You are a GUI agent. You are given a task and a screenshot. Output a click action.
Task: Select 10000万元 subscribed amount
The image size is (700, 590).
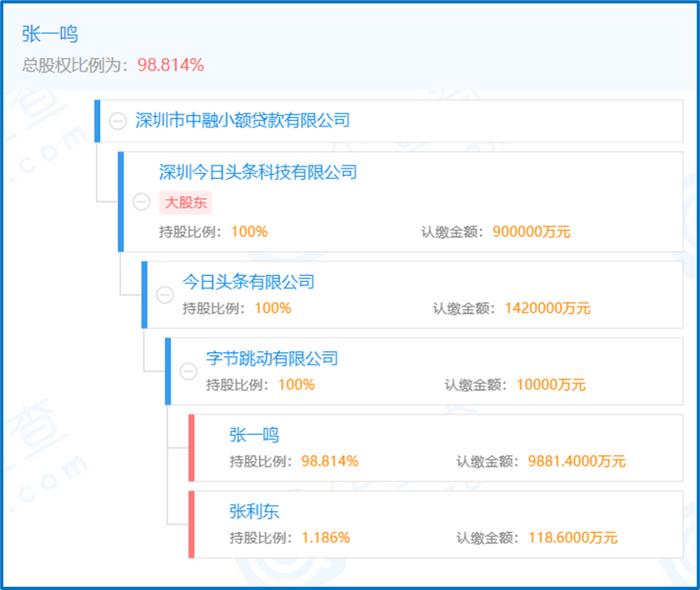[551, 385]
